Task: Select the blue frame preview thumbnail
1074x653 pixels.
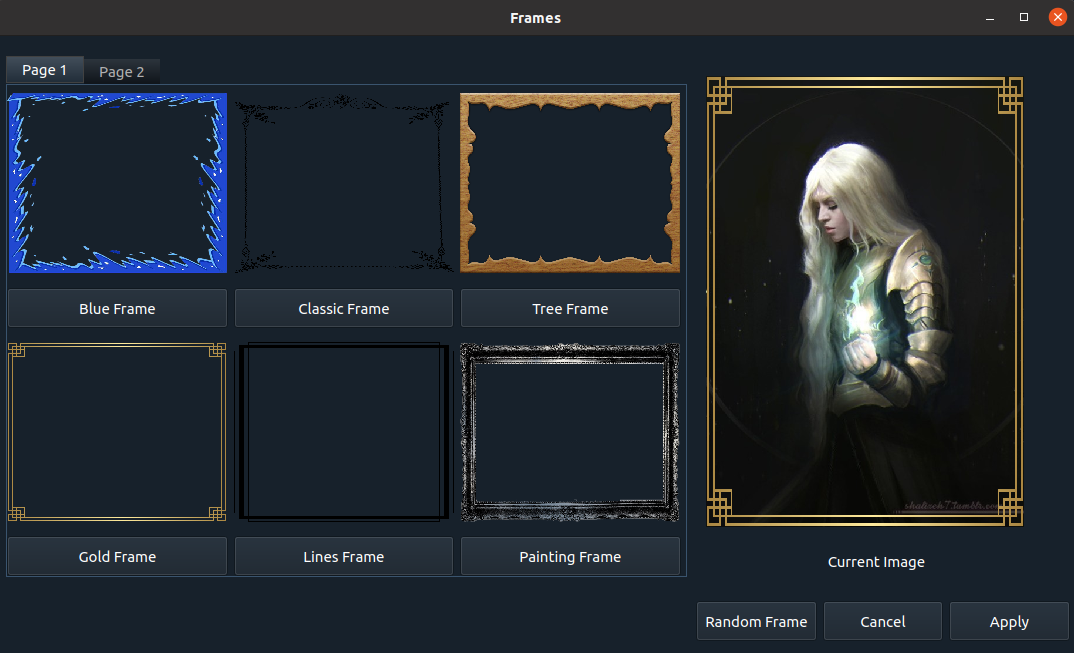Action: (117, 183)
